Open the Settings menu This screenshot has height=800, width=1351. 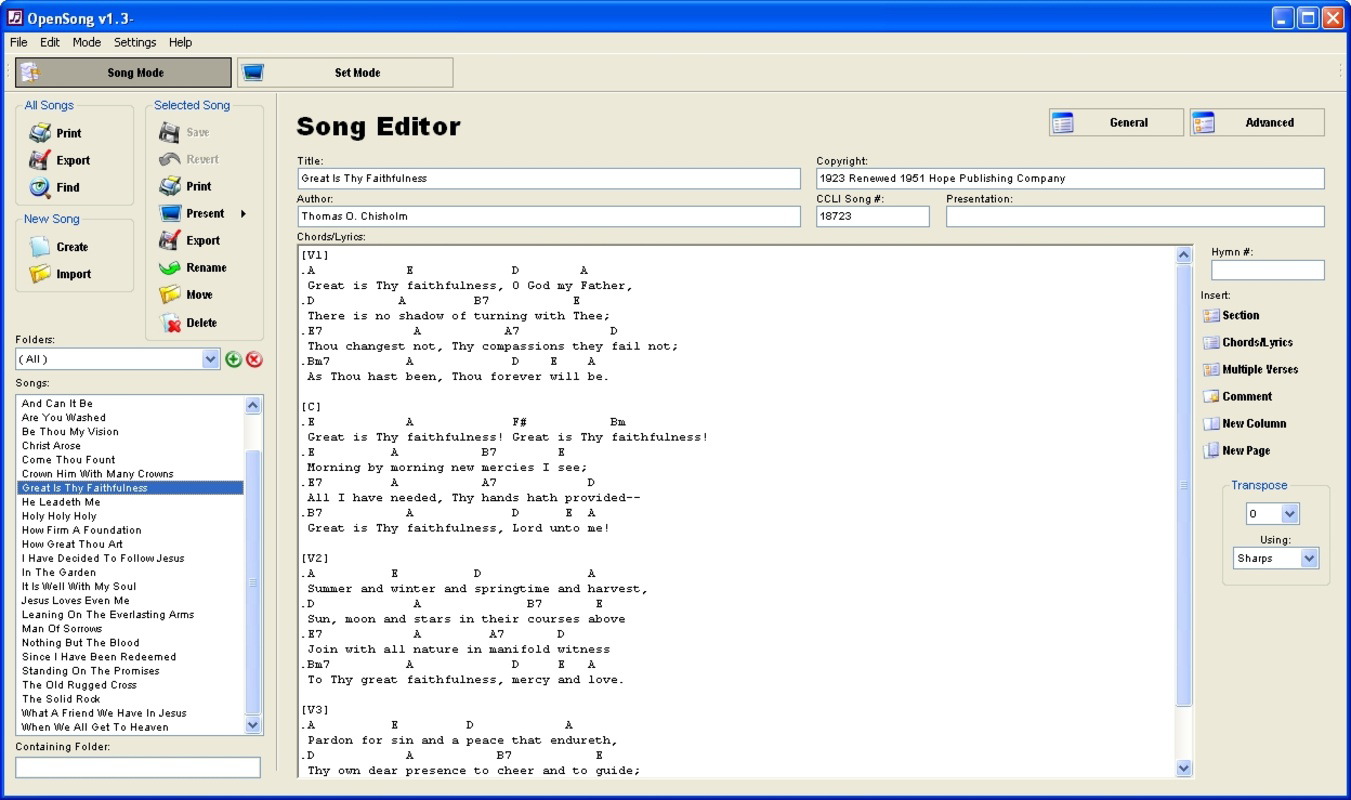[x=135, y=42]
